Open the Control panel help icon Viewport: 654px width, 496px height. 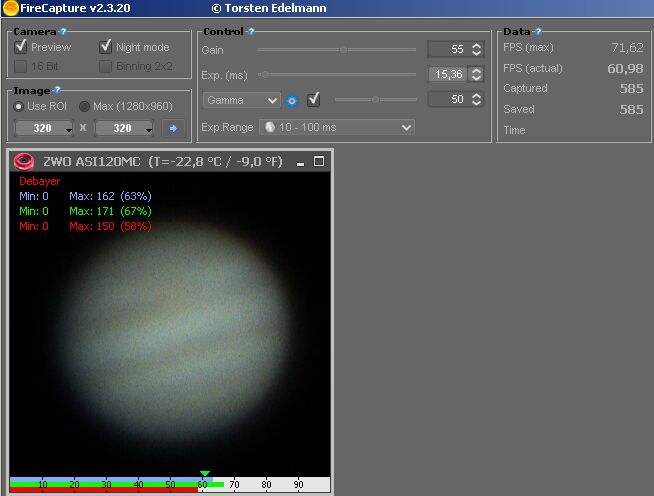click(x=250, y=32)
